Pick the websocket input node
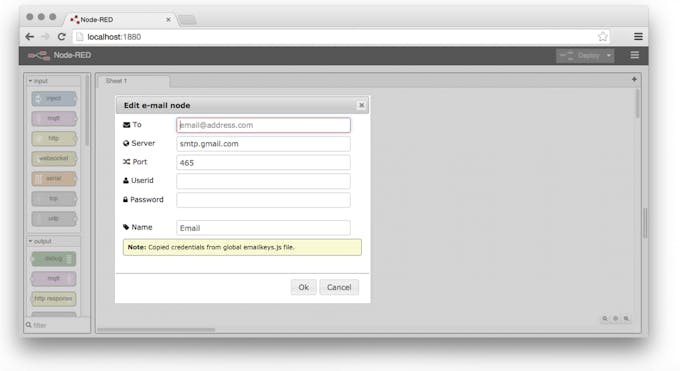This screenshot has width=680, height=371. click(54, 158)
